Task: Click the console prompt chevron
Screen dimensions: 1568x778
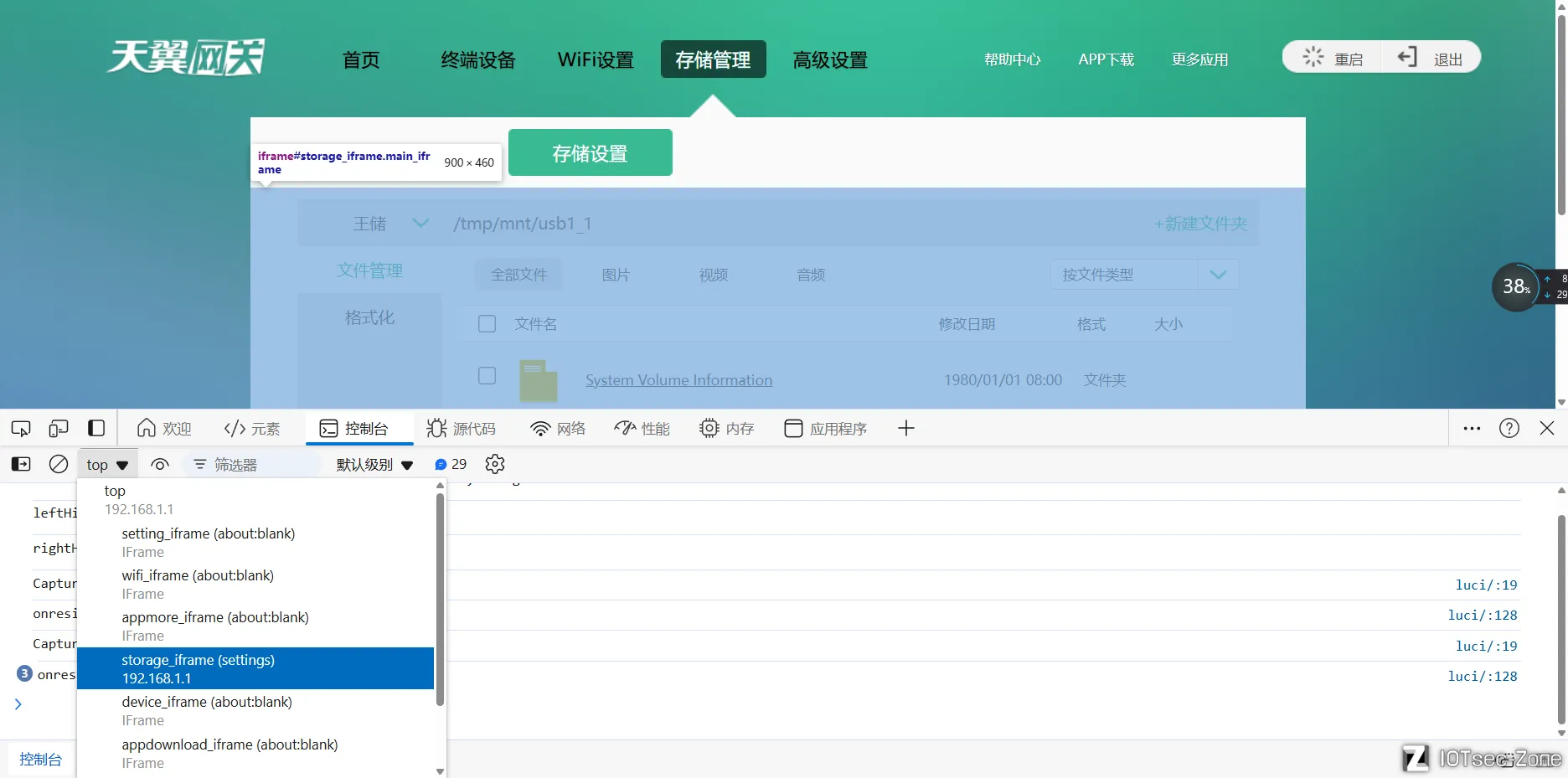Action: [18, 704]
